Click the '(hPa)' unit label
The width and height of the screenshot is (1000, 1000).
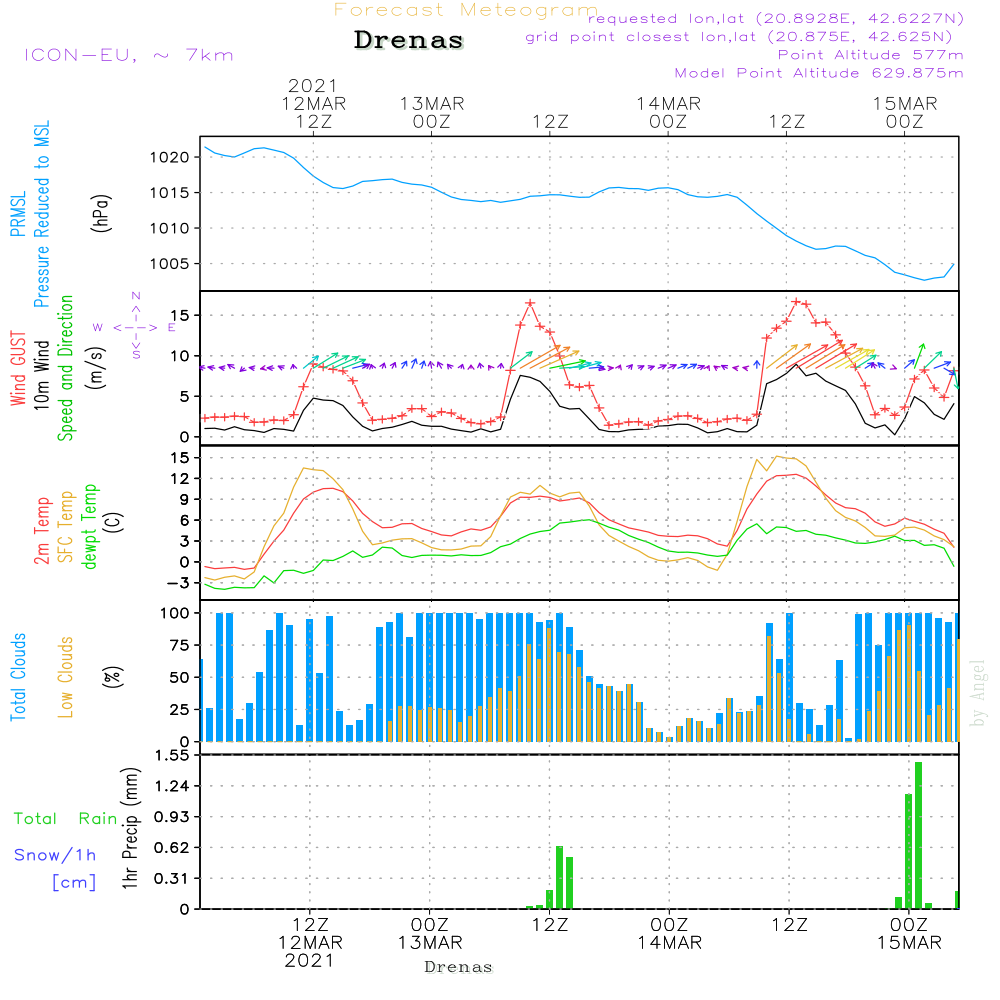tap(101, 213)
